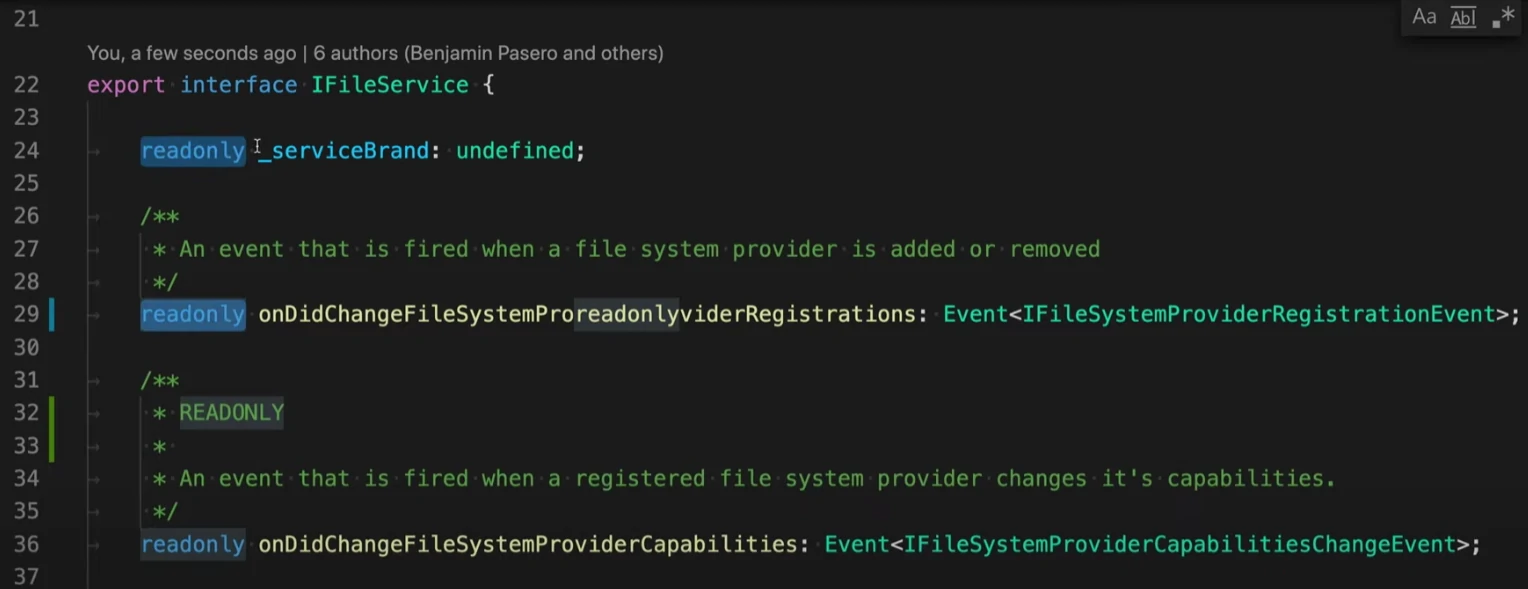The height and width of the screenshot is (589, 1528).
Task: Click onDidChangeFileSystemProviderCapabilities property name
Action: (x=528, y=544)
